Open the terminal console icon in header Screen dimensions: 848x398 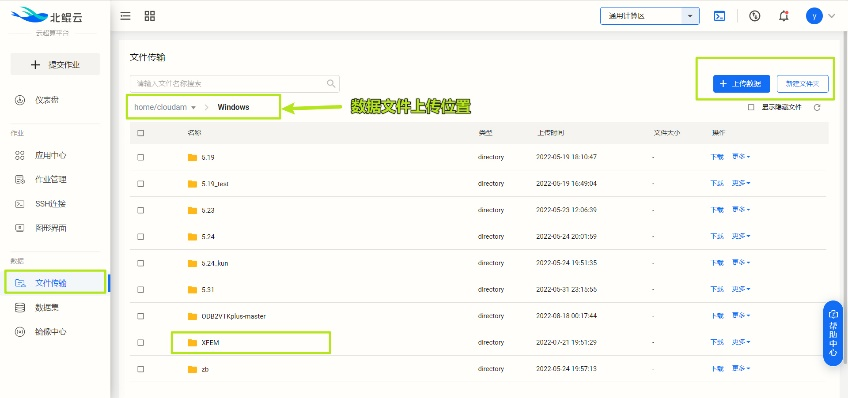point(719,16)
